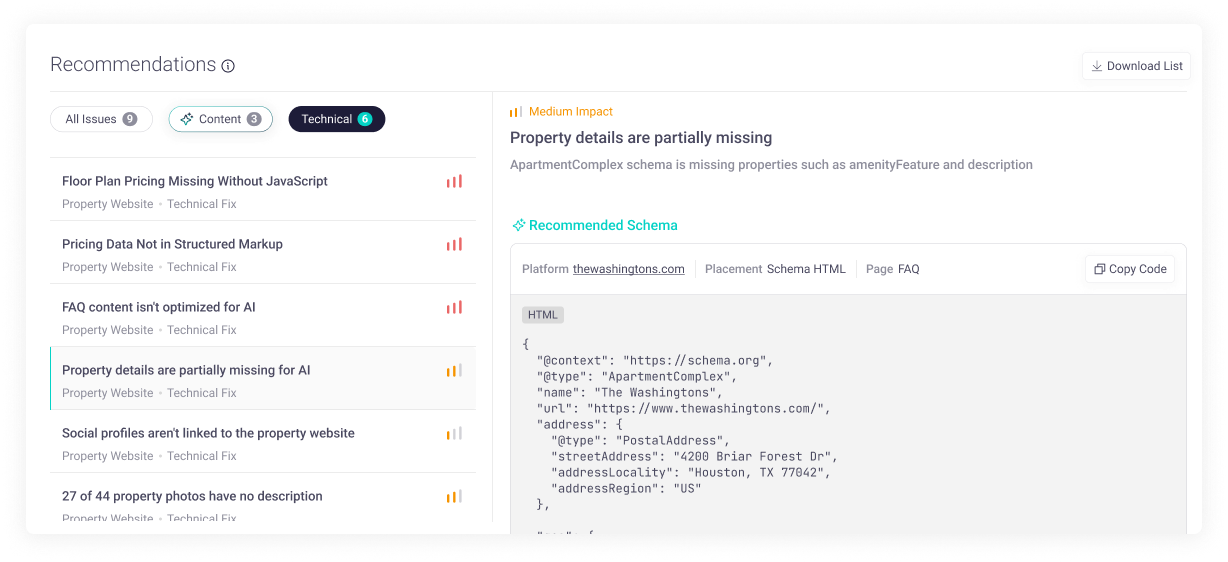Click the HTML code label
Screen dimensions: 1228x562
[543, 315]
